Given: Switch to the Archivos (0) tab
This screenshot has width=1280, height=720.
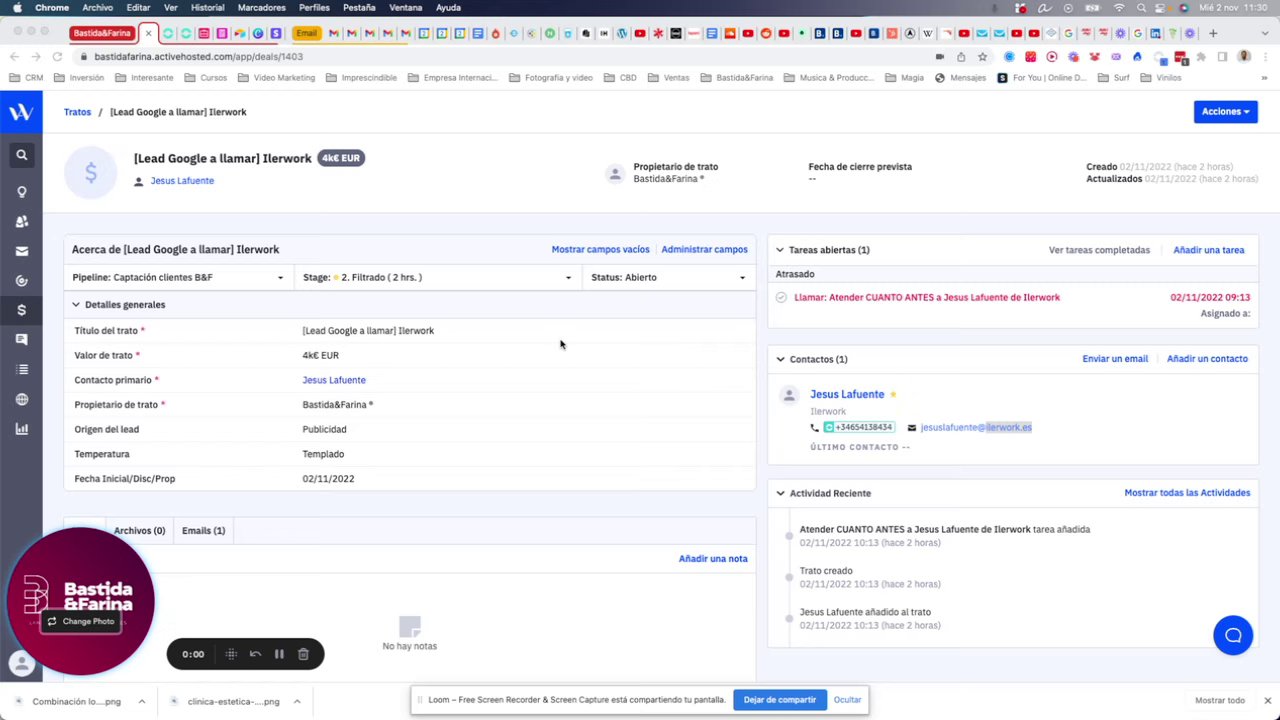Looking at the screenshot, I should pyautogui.click(x=139, y=531).
